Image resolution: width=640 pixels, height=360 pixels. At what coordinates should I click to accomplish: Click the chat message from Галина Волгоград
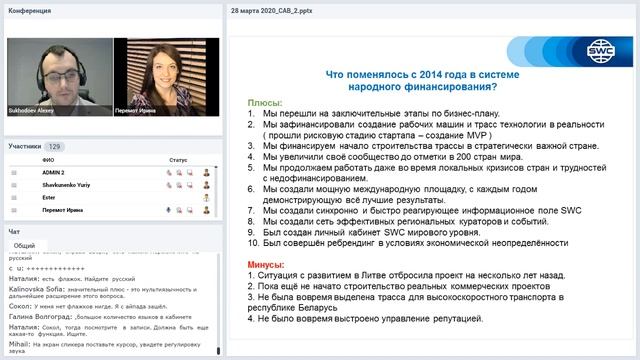click(100, 317)
